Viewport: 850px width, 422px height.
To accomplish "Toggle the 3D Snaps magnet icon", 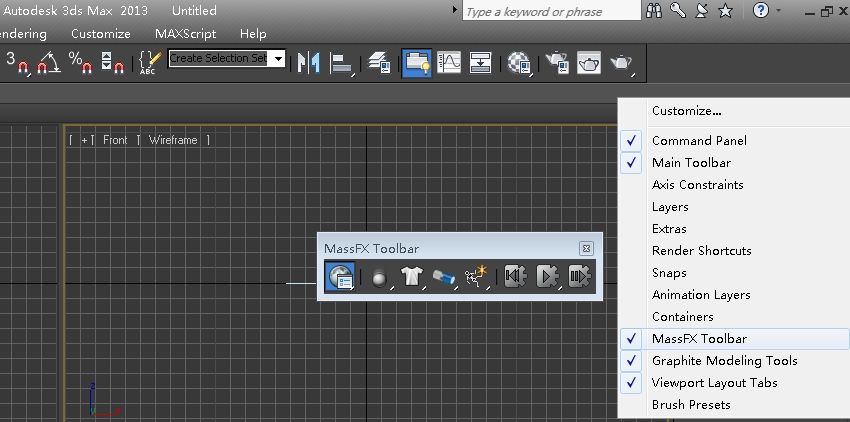I will 16,62.
